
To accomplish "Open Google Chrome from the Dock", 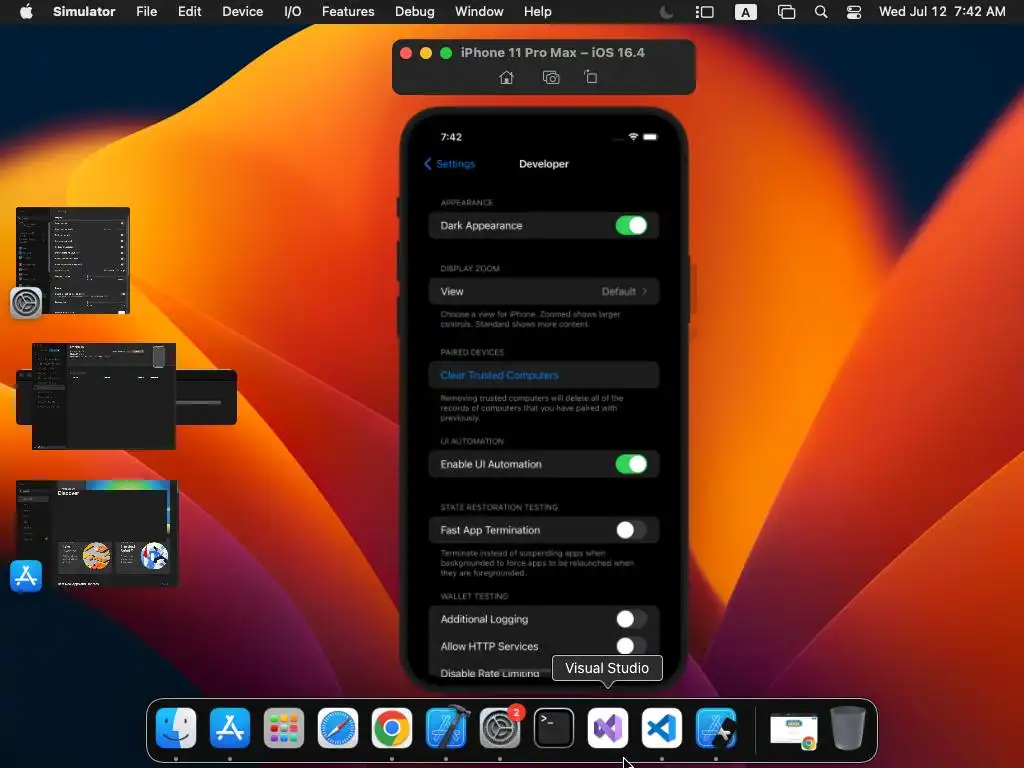I will [x=392, y=728].
